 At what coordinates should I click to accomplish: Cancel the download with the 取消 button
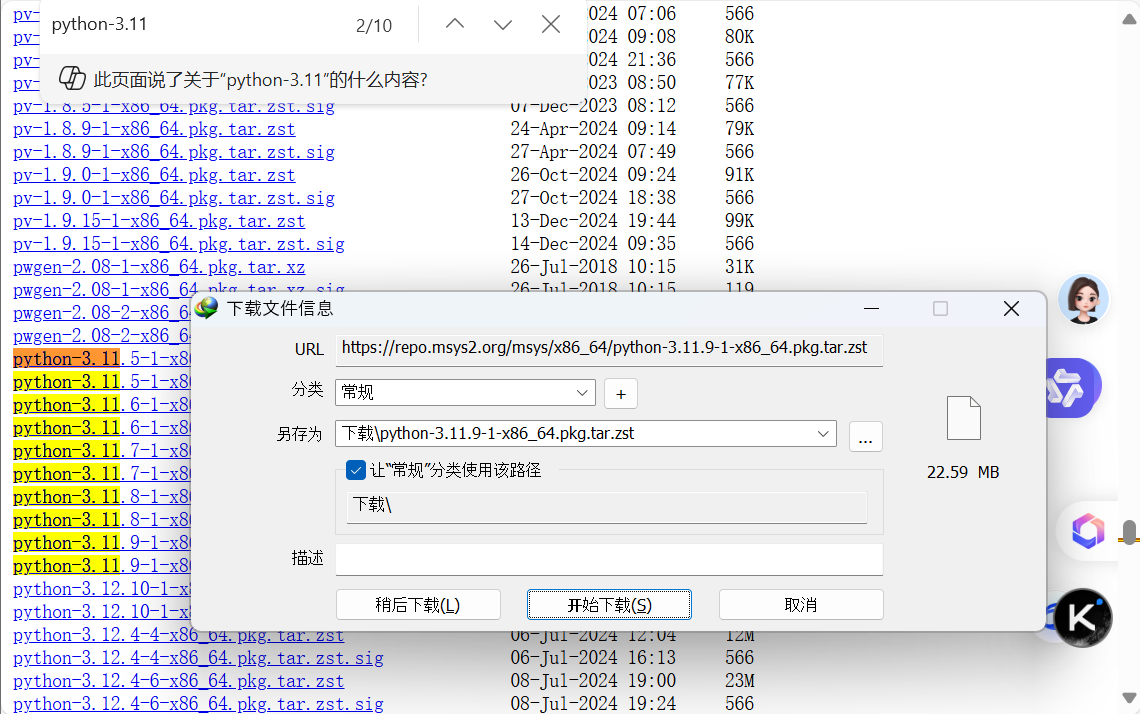tap(800, 605)
